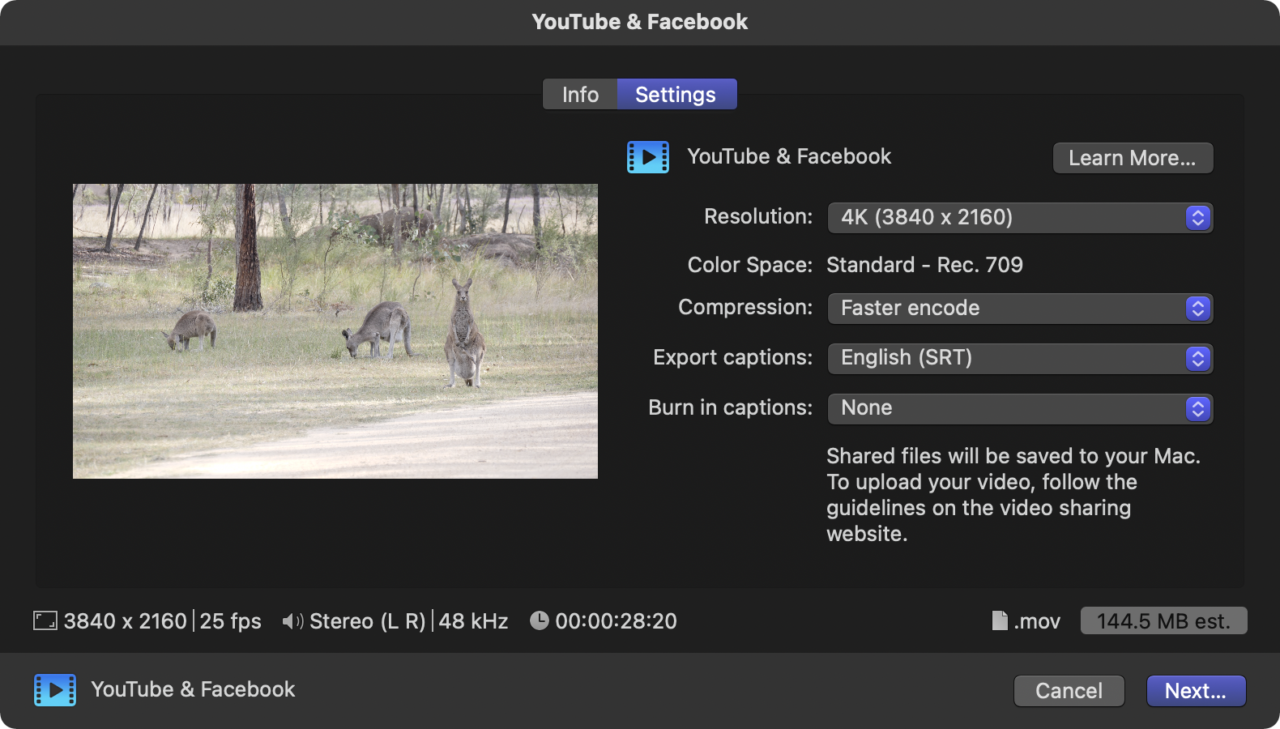Screen dimensions: 1280x729
Task: Click the Cancel button
Action: pos(1069,691)
